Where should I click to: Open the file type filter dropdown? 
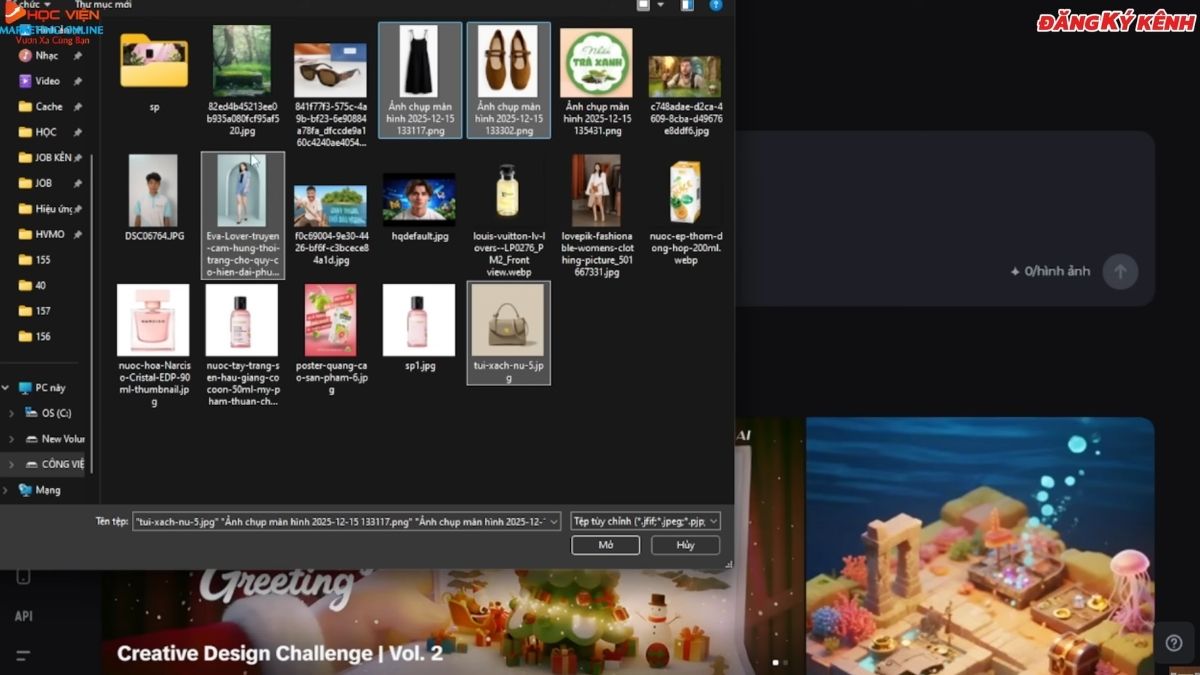(645, 521)
